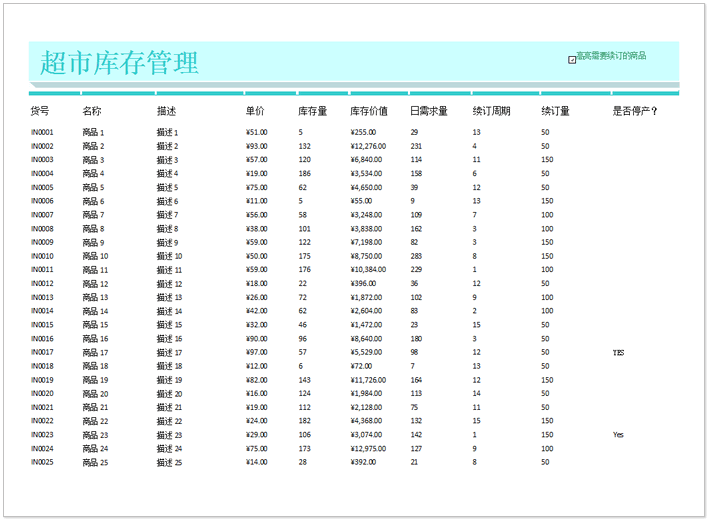
Task: Select the ¥56.00 unit price cell
Action: [256, 215]
